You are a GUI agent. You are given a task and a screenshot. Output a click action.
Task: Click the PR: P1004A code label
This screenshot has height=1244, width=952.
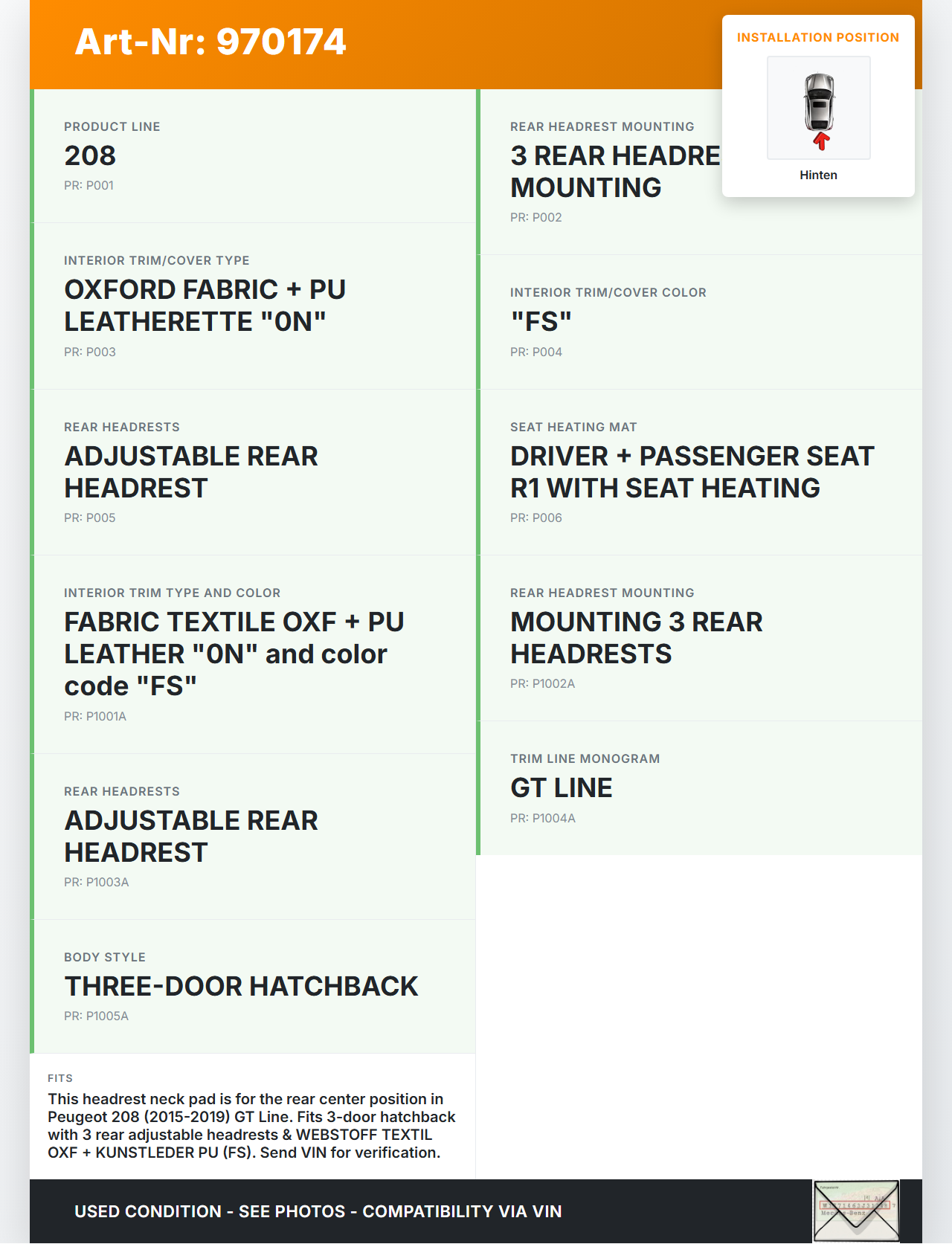click(542, 818)
